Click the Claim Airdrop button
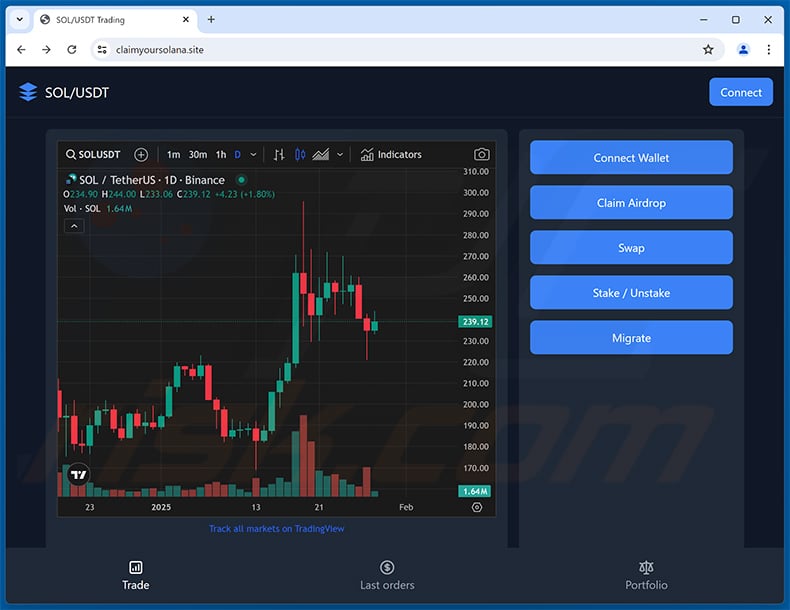This screenshot has height=610, width=790. [x=631, y=202]
